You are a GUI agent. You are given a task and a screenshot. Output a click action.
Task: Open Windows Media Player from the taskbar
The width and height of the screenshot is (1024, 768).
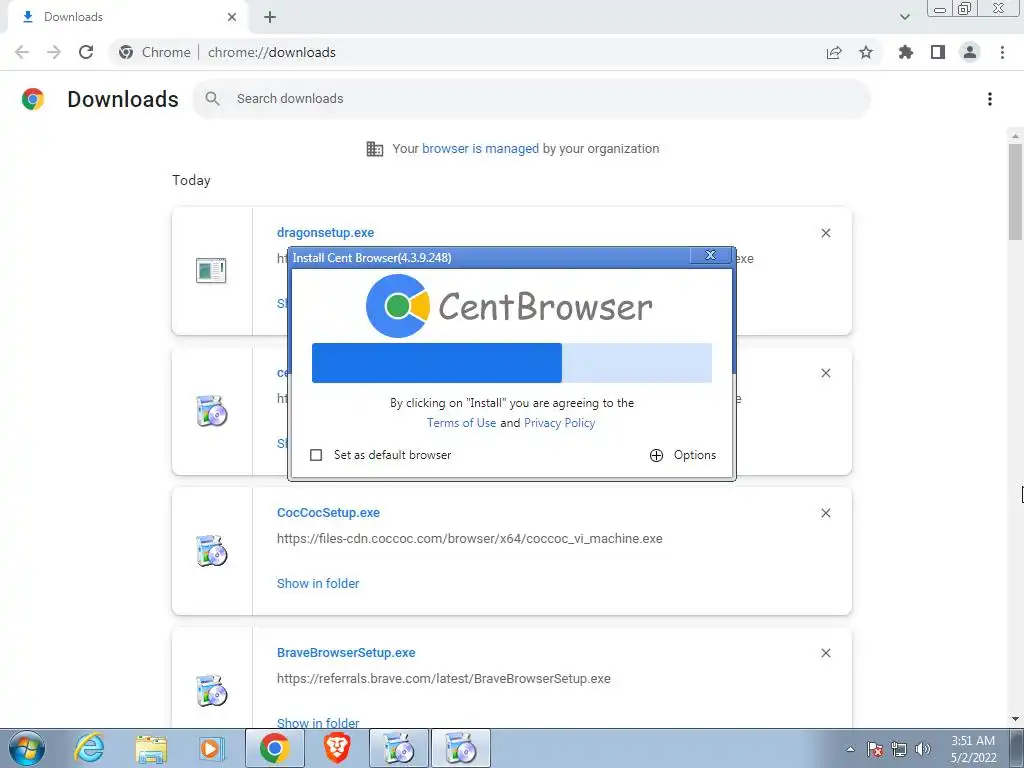pos(211,748)
